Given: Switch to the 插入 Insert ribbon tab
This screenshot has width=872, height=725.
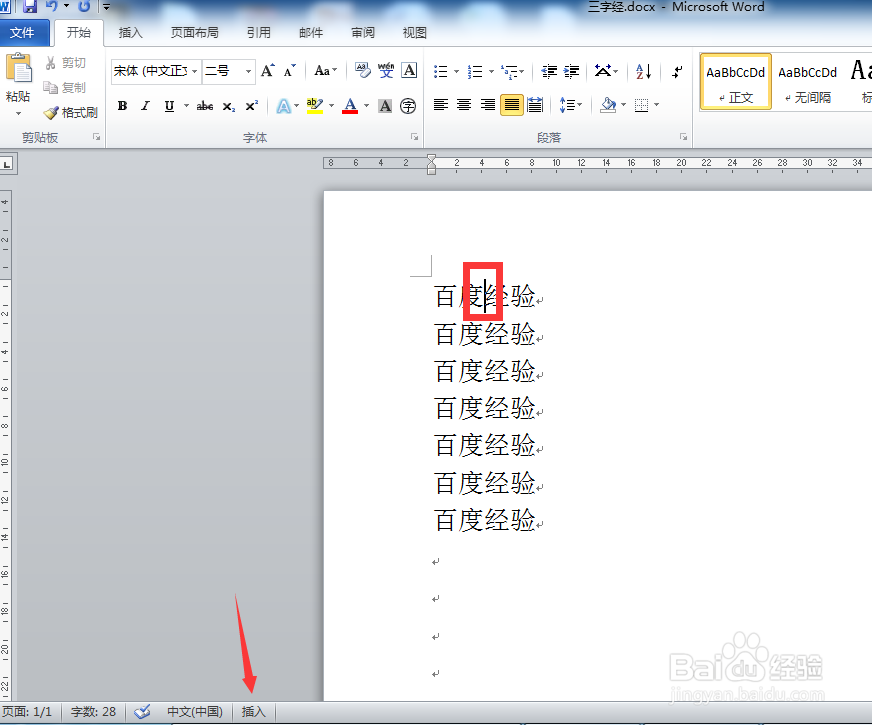Looking at the screenshot, I should click(x=131, y=33).
